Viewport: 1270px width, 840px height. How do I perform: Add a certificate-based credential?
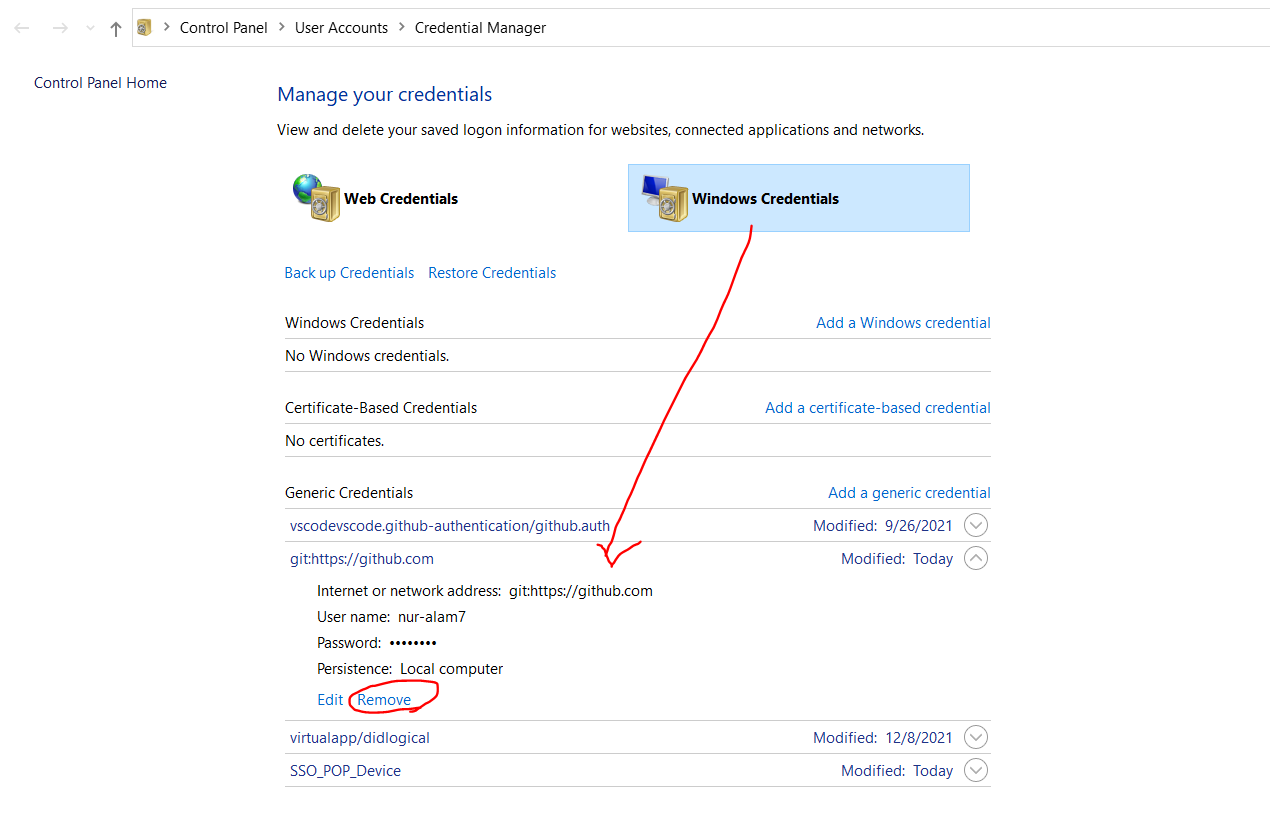coord(878,408)
